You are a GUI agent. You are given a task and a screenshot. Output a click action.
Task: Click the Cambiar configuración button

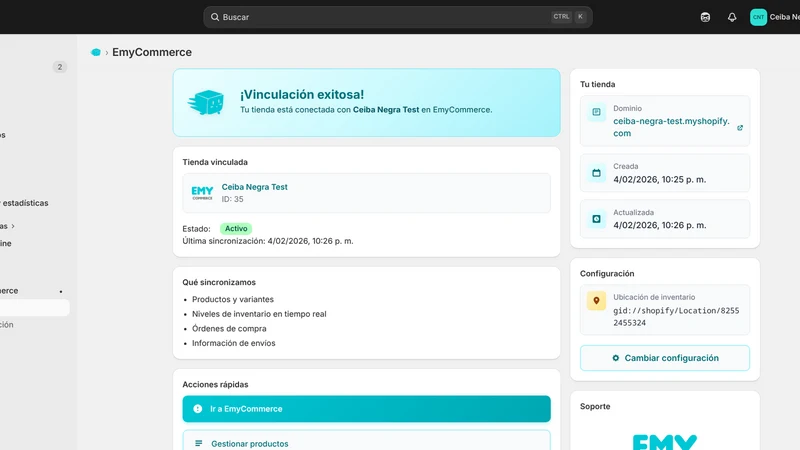(x=665, y=358)
